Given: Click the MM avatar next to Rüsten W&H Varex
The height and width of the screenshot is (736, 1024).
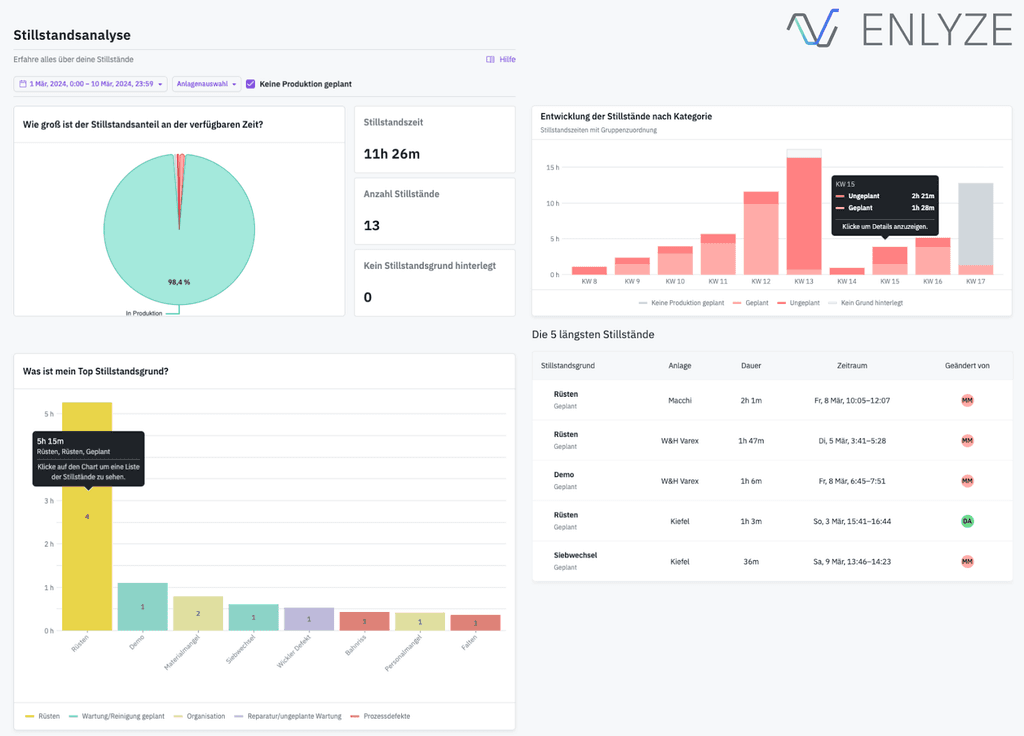Looking at the screenshot, I should coord(966,440).
